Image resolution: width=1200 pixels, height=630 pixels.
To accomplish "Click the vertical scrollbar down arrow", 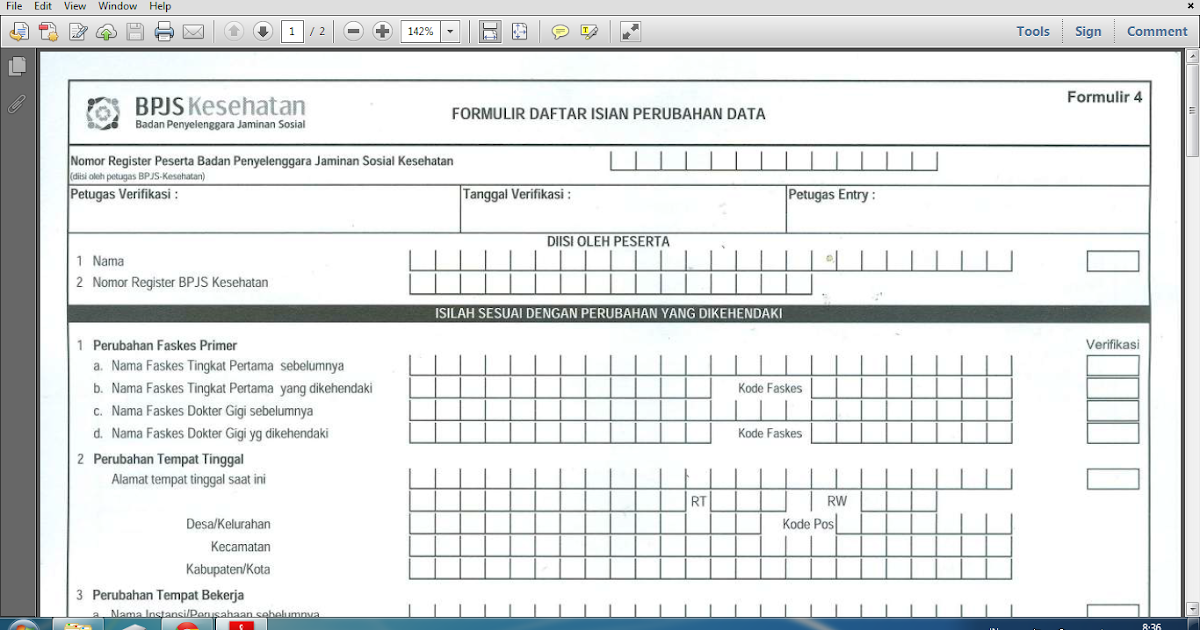I will pyautogui.click(x=1192, y=607).
